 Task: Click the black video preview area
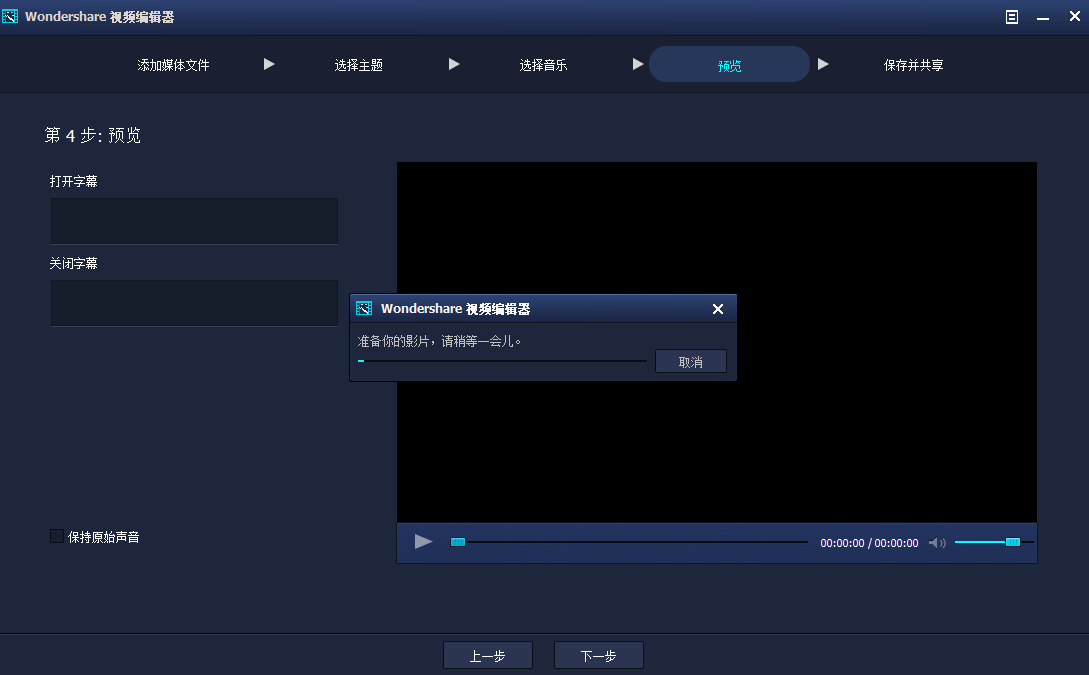pos(717,342)
